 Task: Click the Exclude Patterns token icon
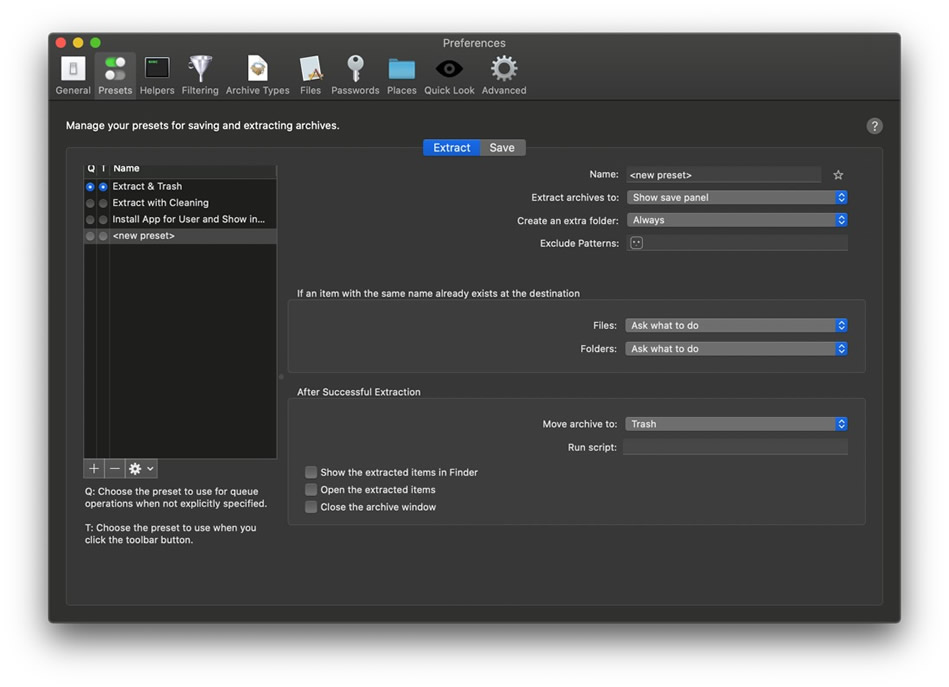pyautogui.click(x=636, y=243)
